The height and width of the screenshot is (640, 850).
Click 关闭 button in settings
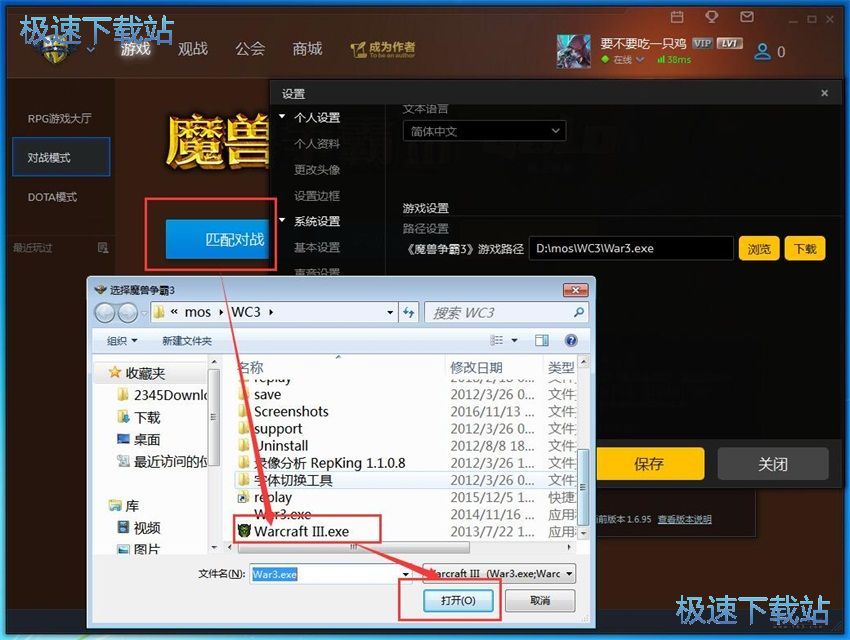[773, 464]
